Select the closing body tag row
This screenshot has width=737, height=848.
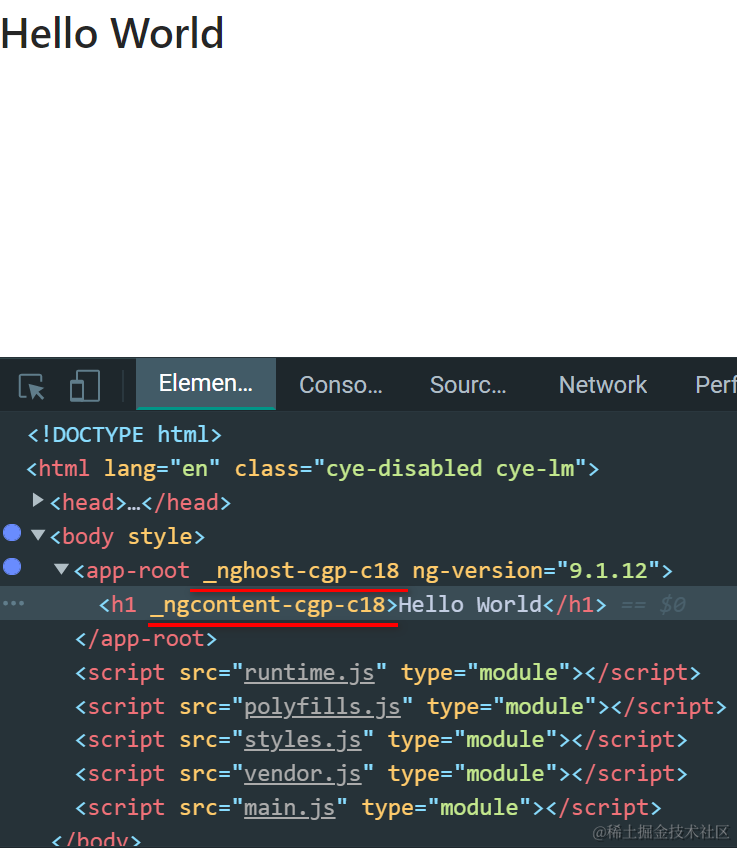coord(96,840)
